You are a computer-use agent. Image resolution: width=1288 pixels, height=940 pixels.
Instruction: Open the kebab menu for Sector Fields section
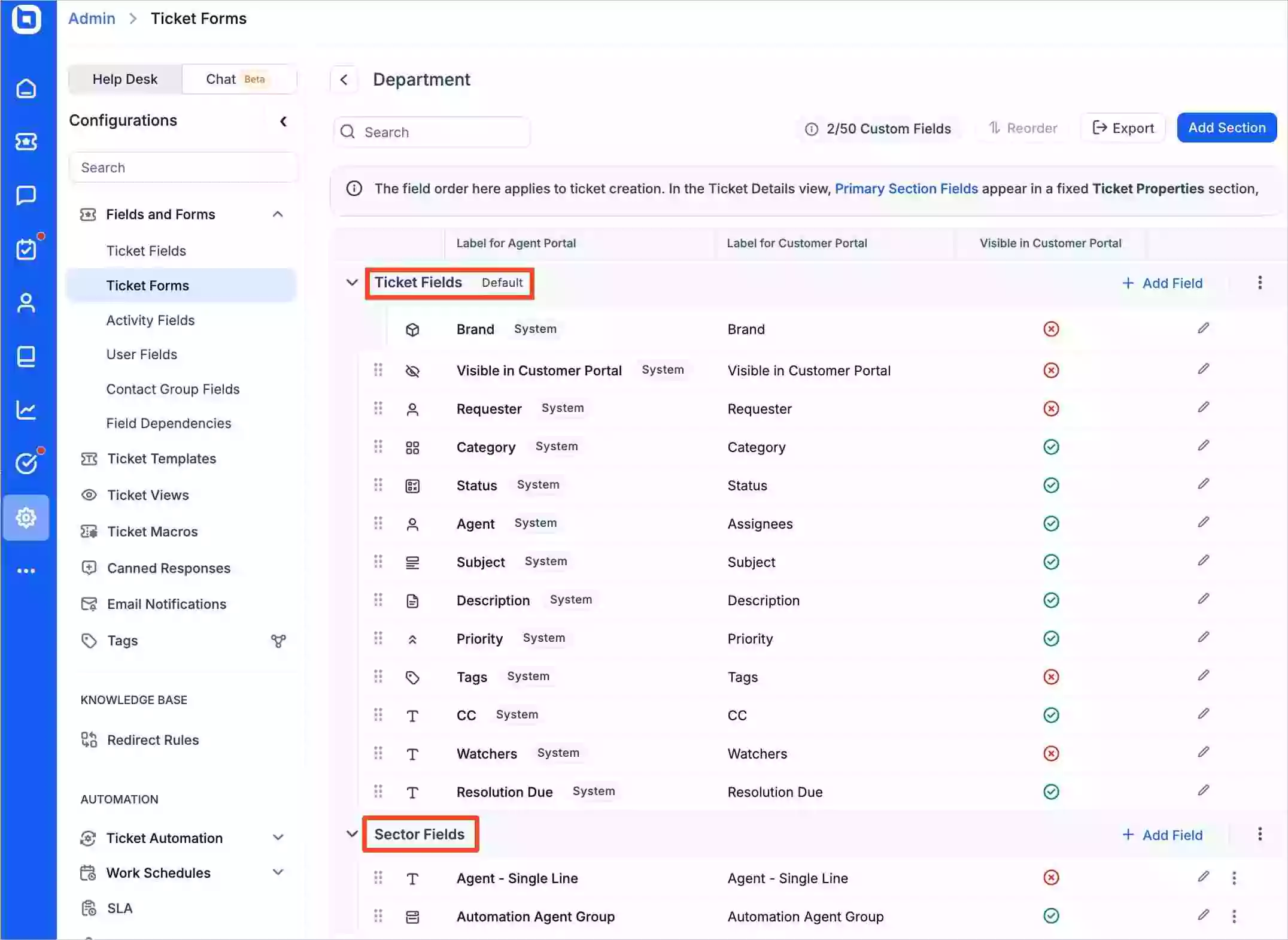[1259, 834]
